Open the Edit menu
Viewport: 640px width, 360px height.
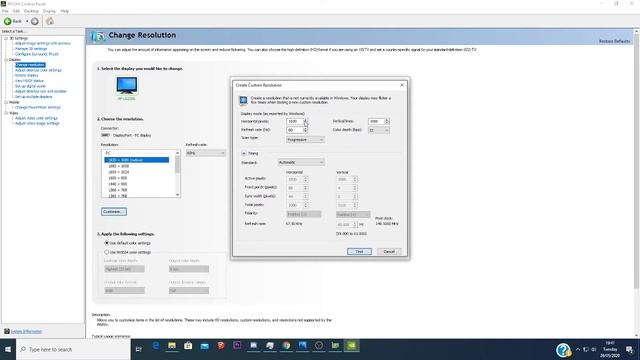coord(16,11)
